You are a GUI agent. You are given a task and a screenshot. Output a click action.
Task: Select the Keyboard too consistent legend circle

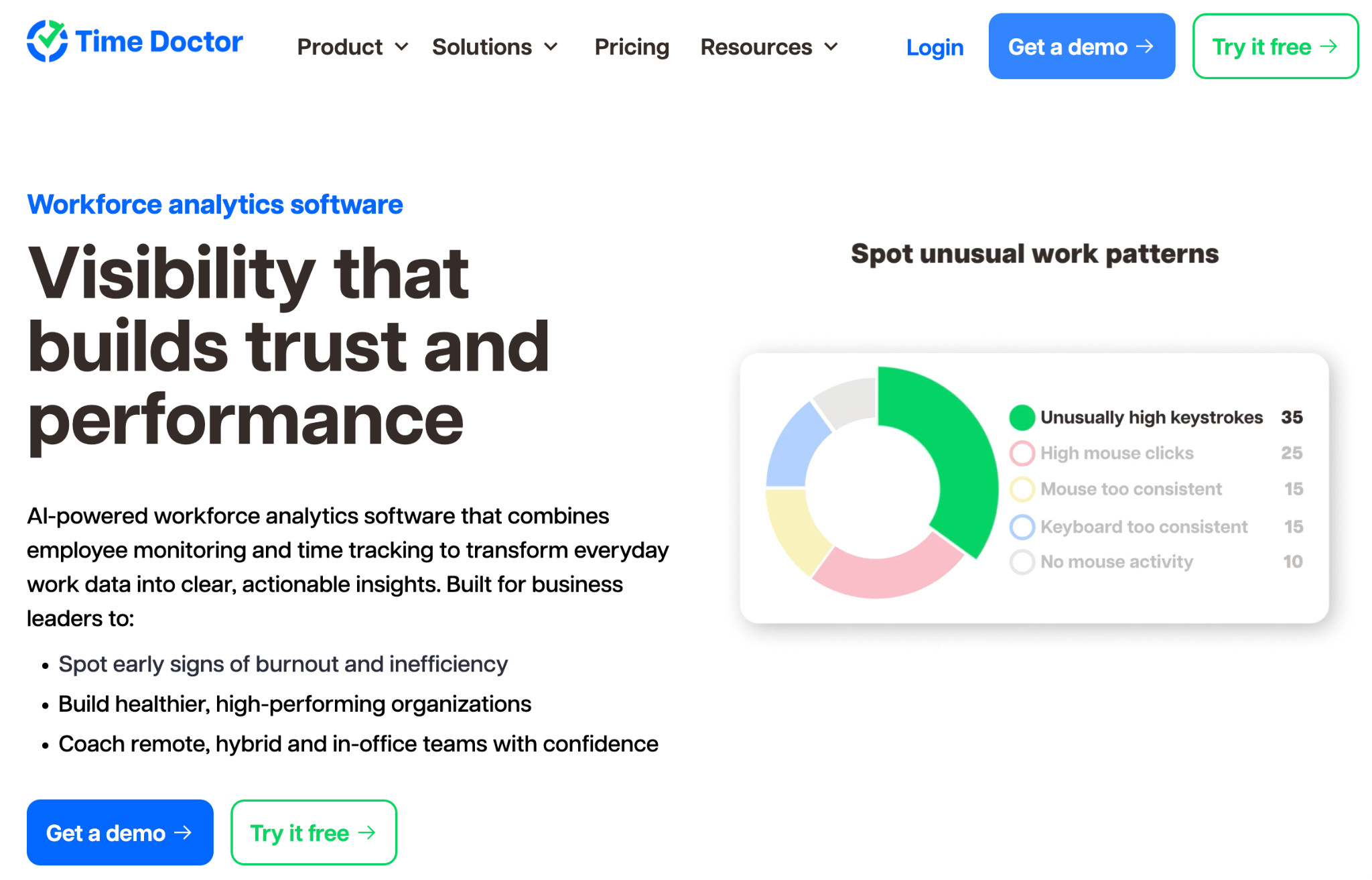point(1022,527)
